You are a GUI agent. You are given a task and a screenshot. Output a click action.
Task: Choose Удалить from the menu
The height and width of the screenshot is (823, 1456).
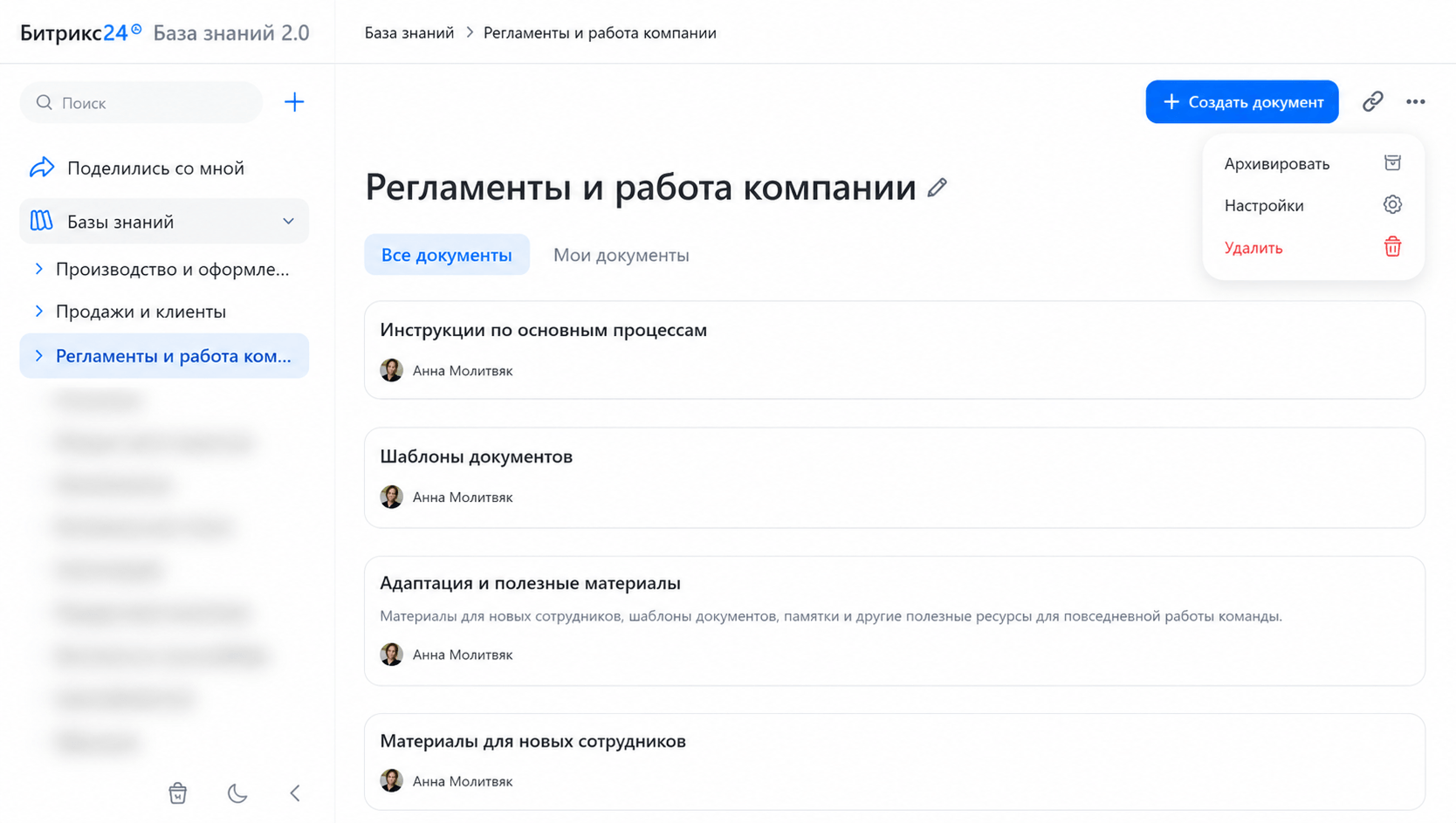[x=1313, y=248]
